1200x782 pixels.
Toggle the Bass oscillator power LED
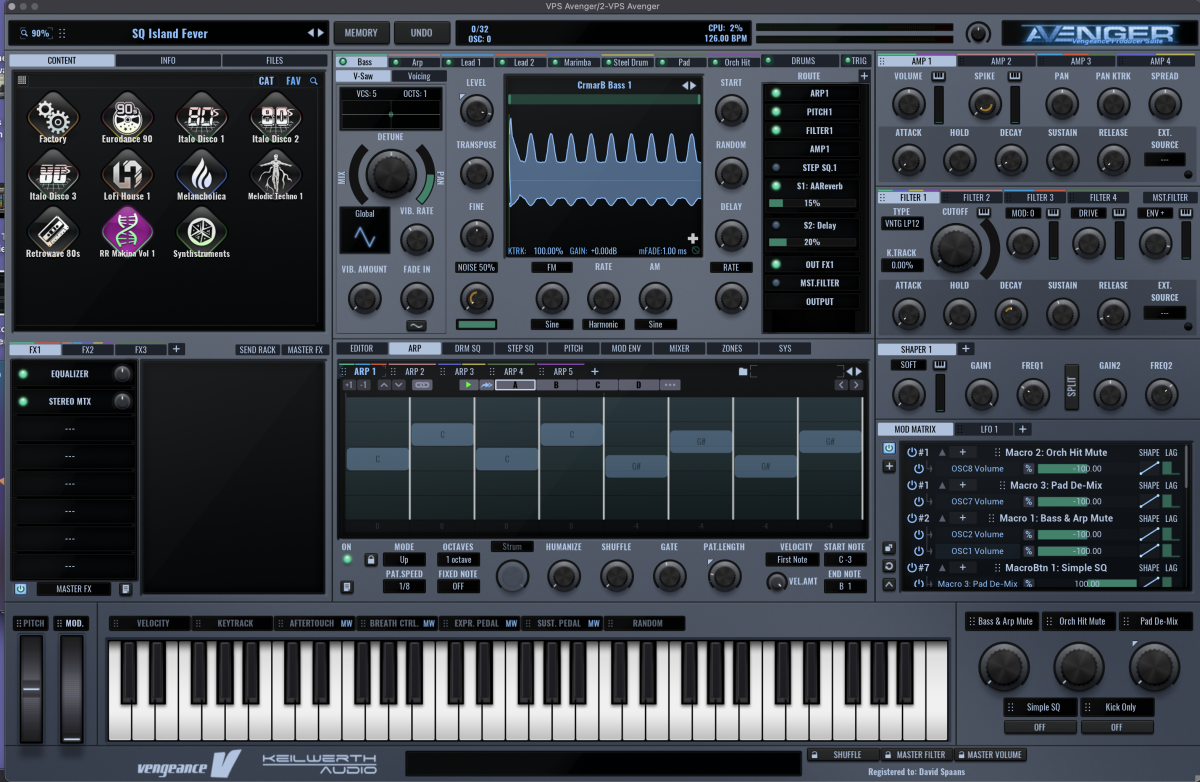[343, 62]
